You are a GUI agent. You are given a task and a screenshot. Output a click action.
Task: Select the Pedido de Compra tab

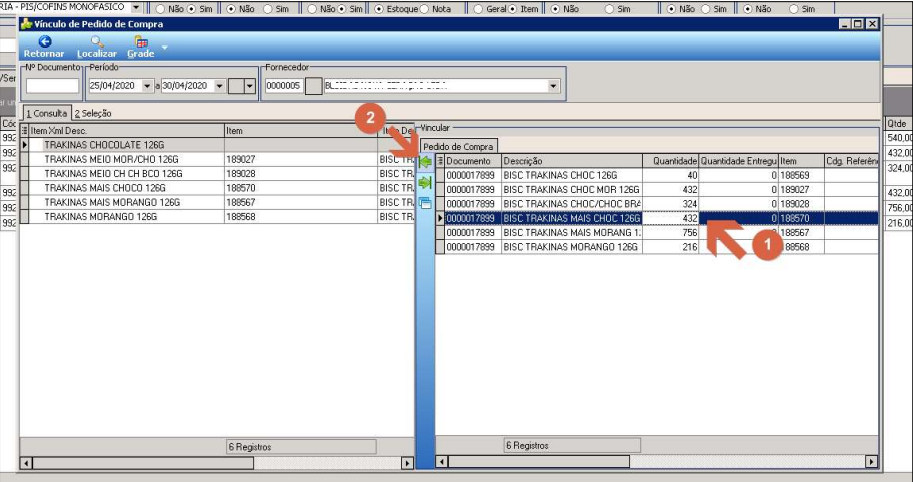(x=458, y=146)
